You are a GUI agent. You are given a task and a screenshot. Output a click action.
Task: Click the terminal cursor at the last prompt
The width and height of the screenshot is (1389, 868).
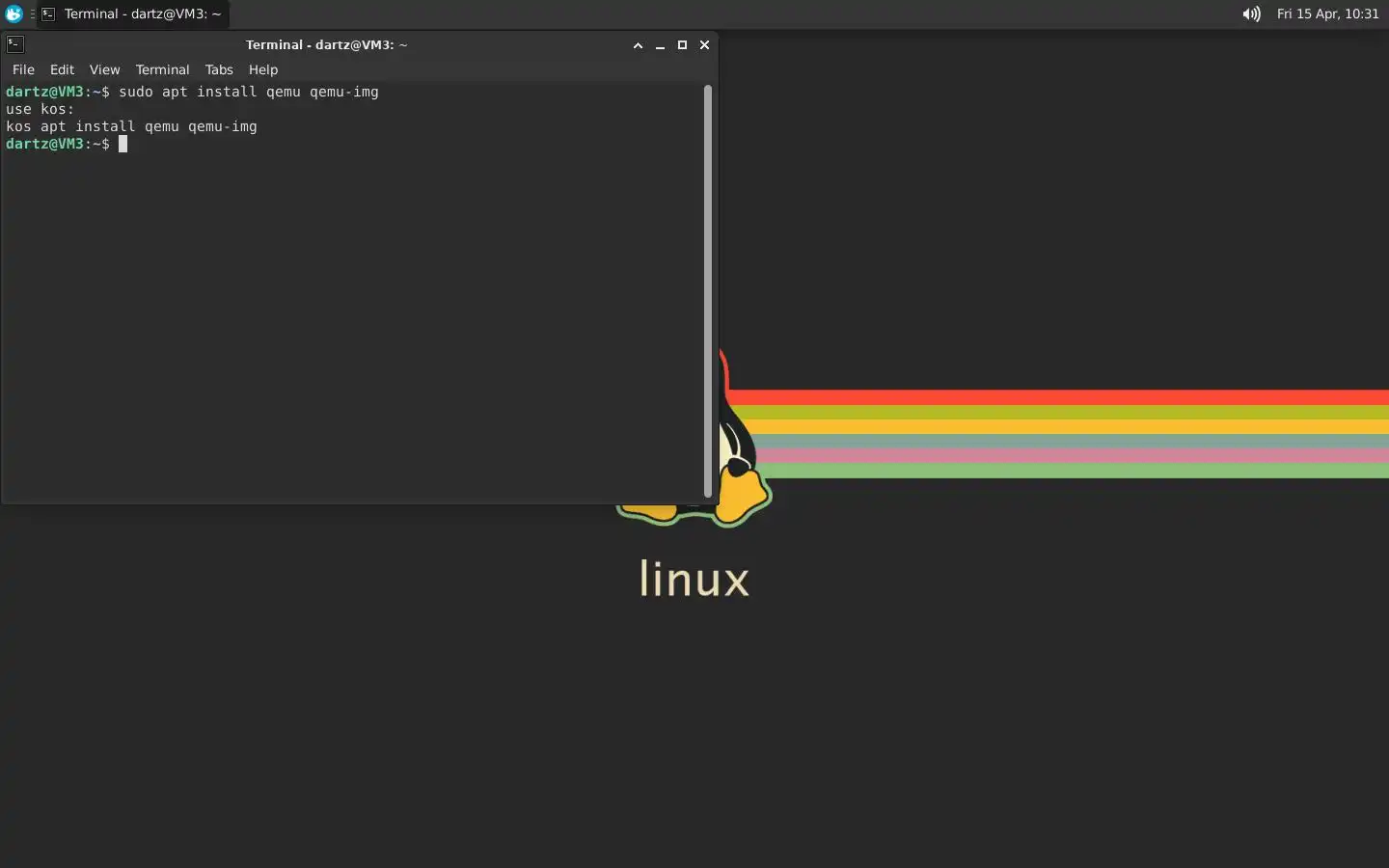123,144
